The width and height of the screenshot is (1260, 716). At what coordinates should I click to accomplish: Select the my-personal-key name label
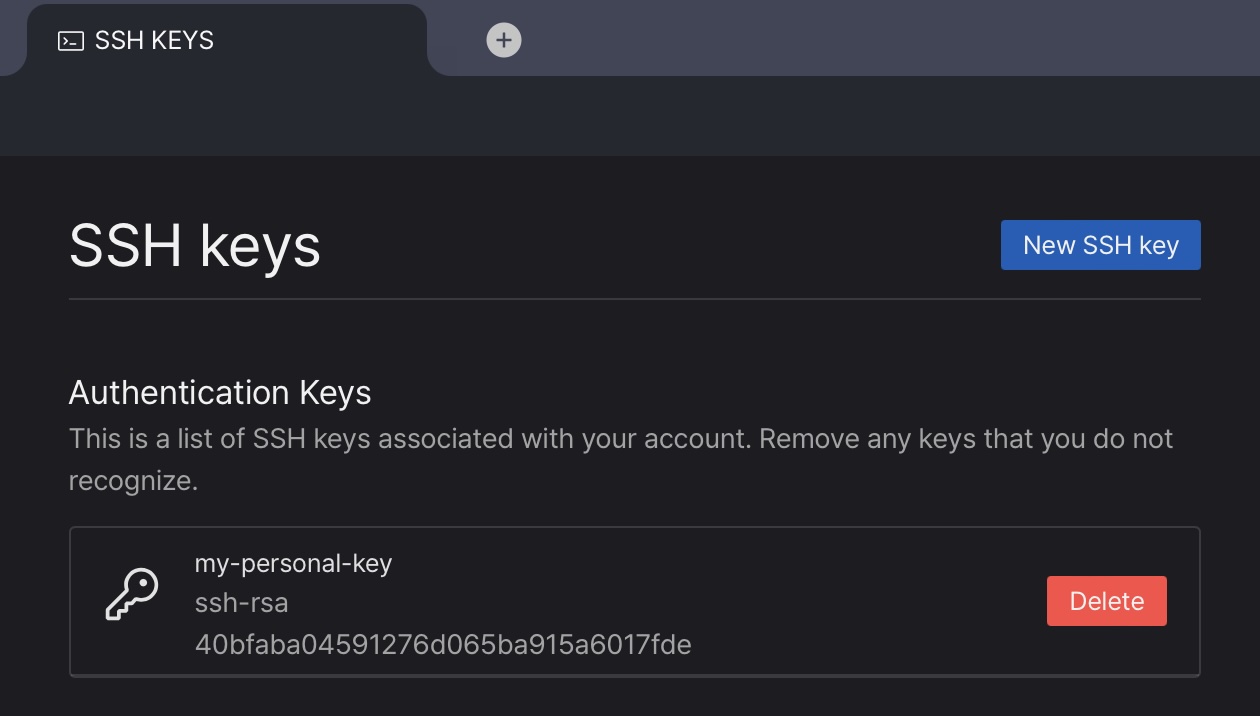[x=293, y=563]
